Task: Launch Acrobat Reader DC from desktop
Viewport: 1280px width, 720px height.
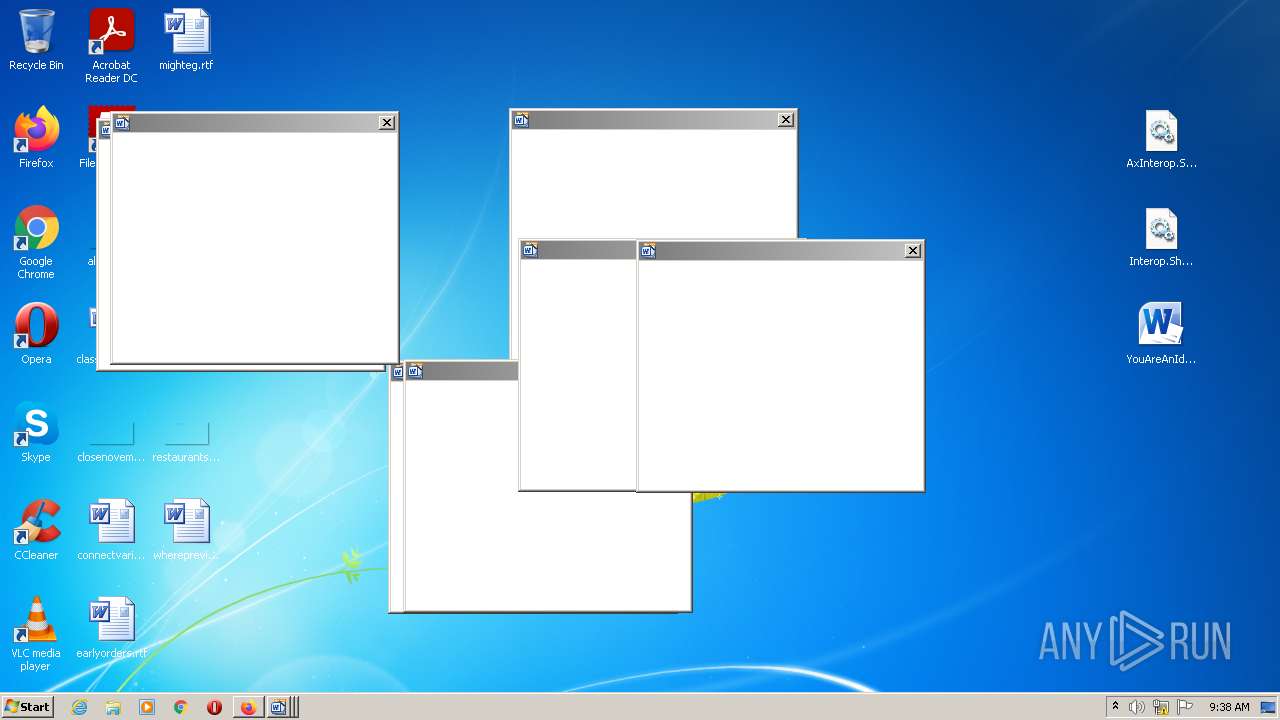Action: 111,46
